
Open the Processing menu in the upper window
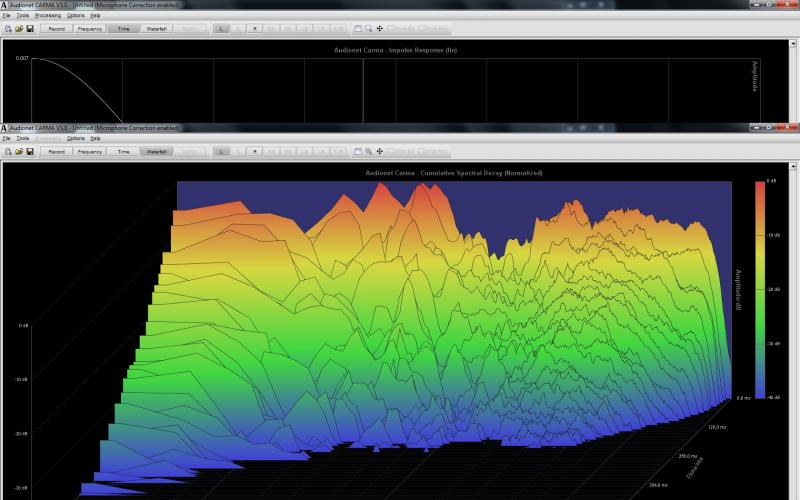point(48,16)
